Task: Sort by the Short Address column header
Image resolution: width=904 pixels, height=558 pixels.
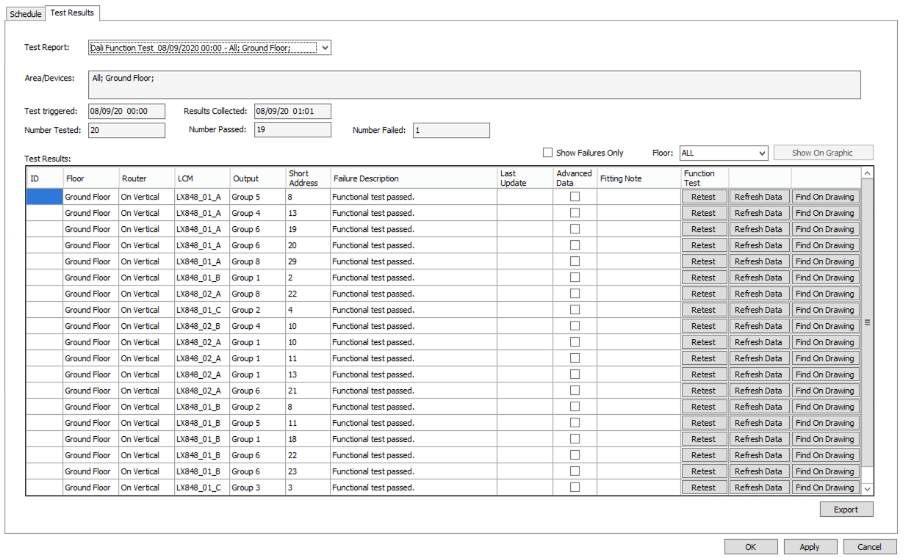Action: 303,178
